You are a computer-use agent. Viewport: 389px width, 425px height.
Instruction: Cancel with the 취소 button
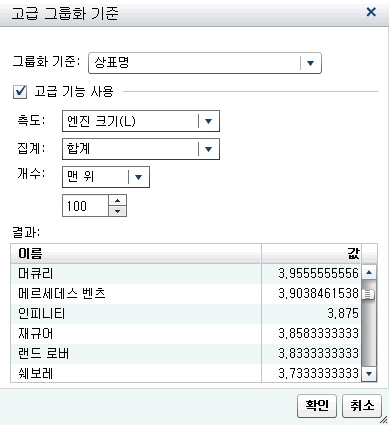click(x=362, y=406)
